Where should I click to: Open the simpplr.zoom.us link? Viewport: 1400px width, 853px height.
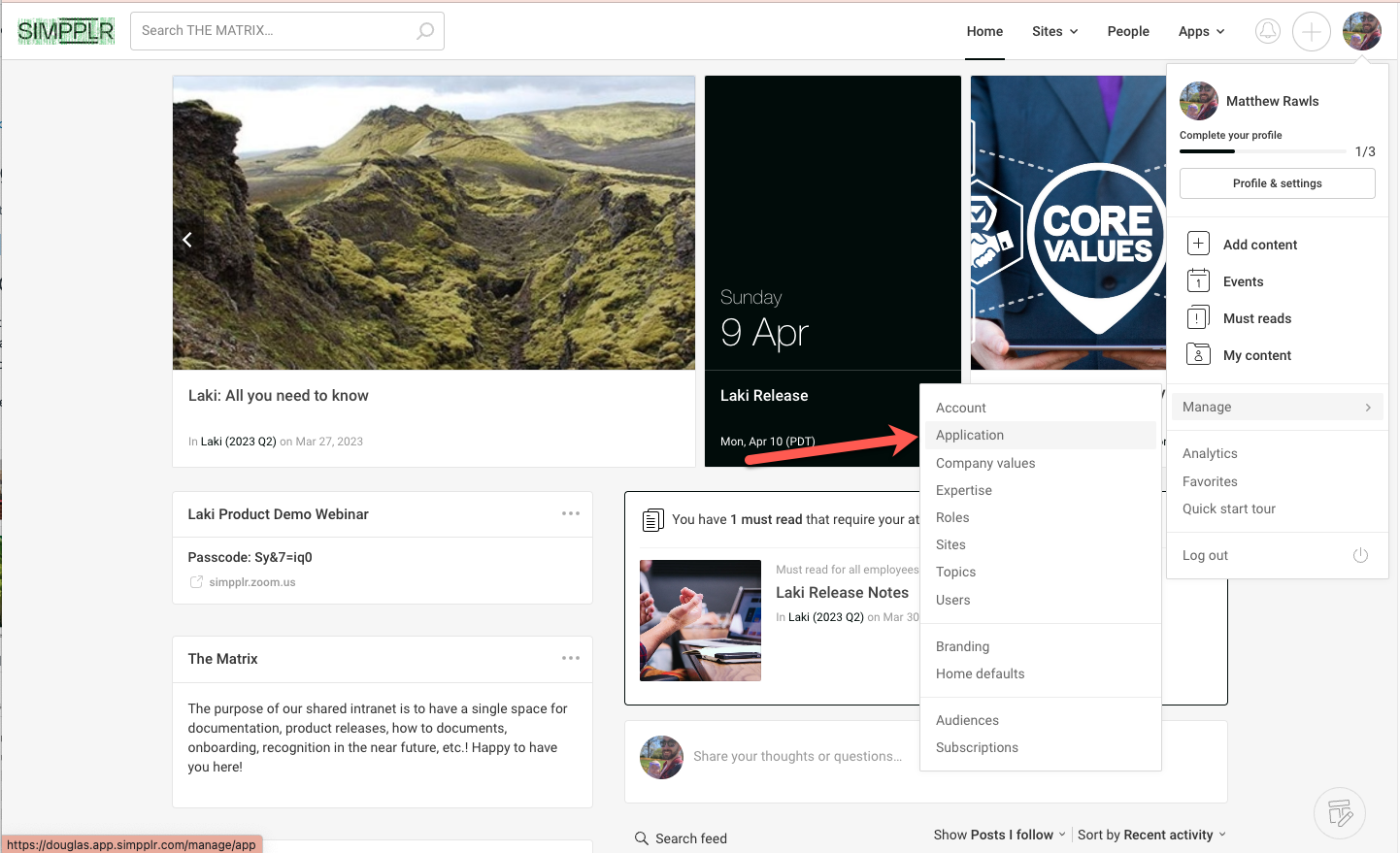[x=251, y=582]
